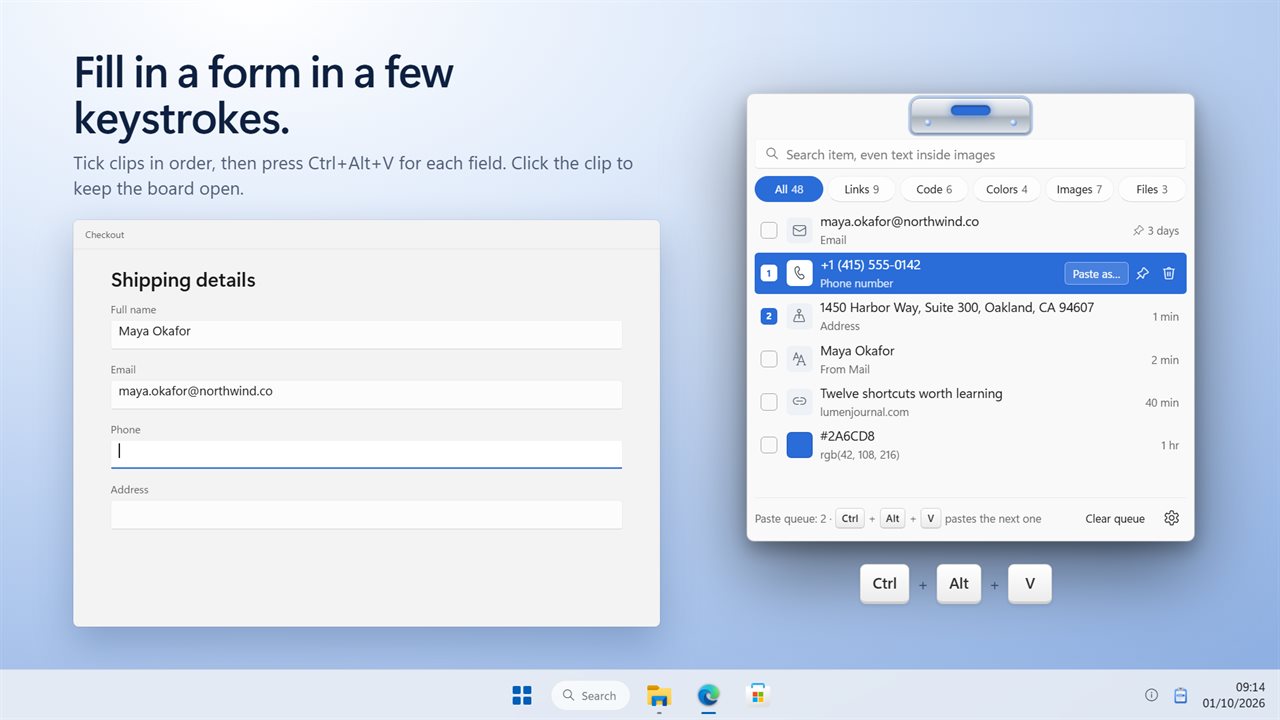
Task: Click the info icon in system tray
Action: click(x=1151, y=695)
